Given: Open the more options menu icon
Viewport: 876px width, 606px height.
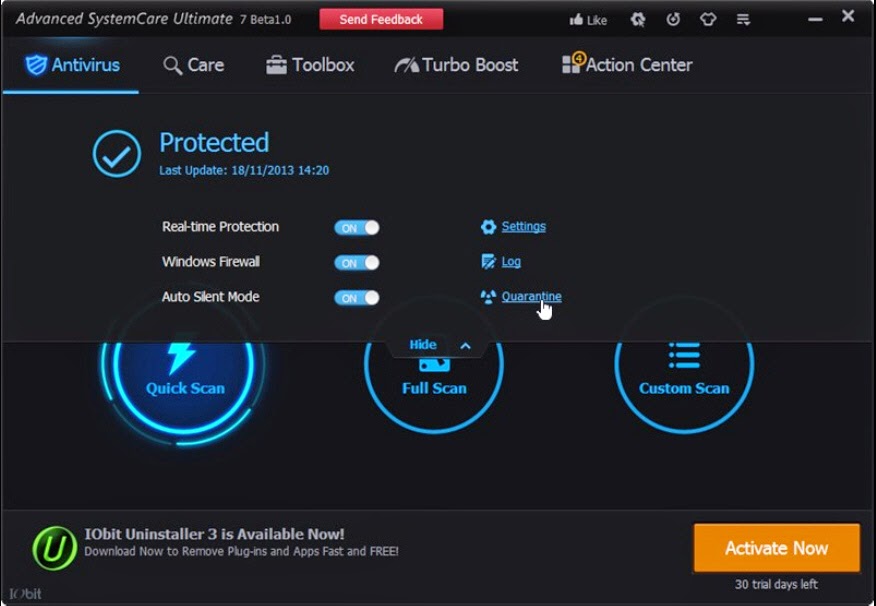Looking at the screenshot, I should 743,20.
